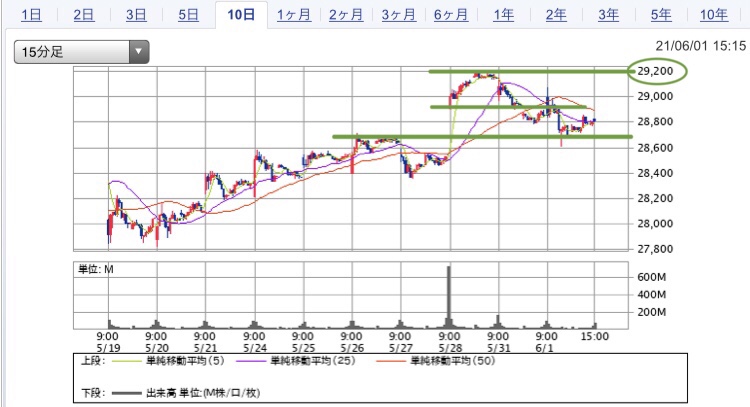Viewport: 750px width, 407px height.
Task: Click the 5/19 date axis label
Action: [x=108, y=348]
